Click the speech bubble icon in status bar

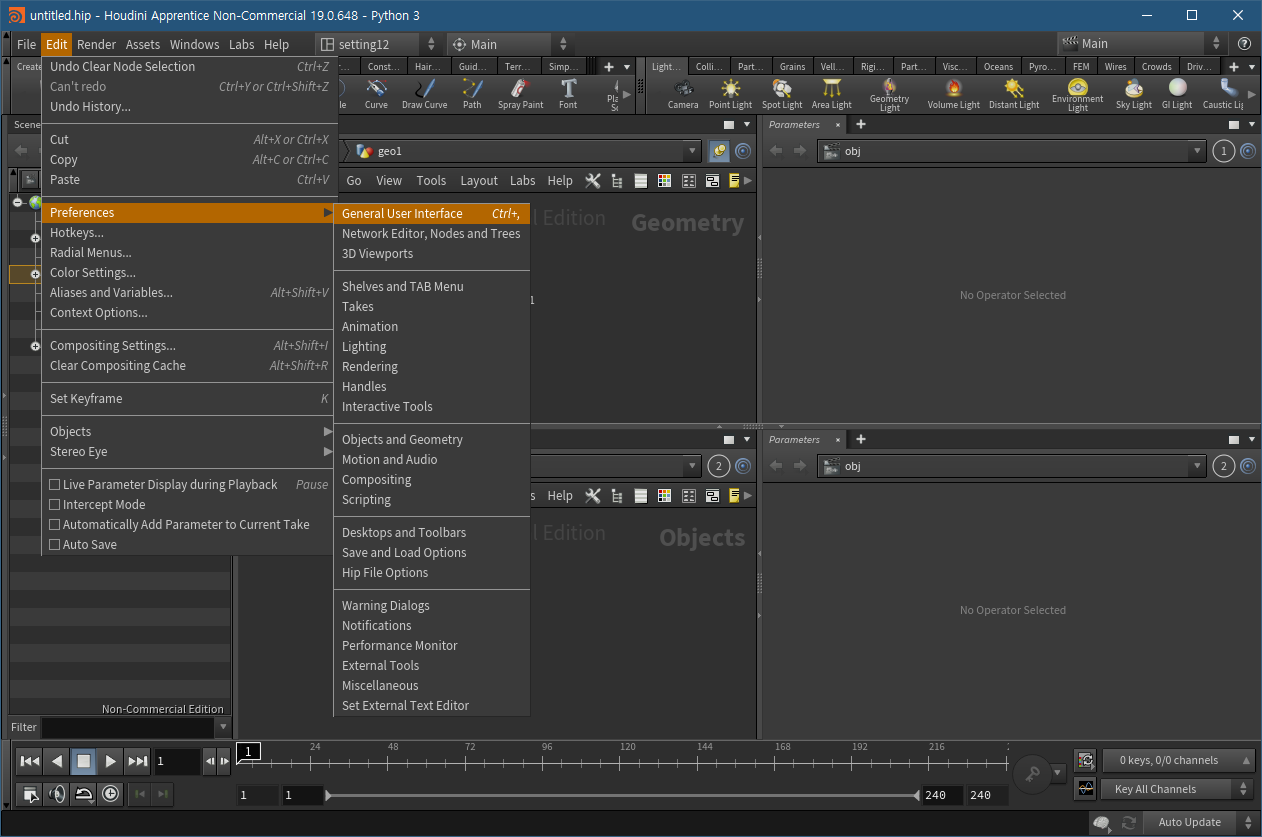(x=1102, y=822)
